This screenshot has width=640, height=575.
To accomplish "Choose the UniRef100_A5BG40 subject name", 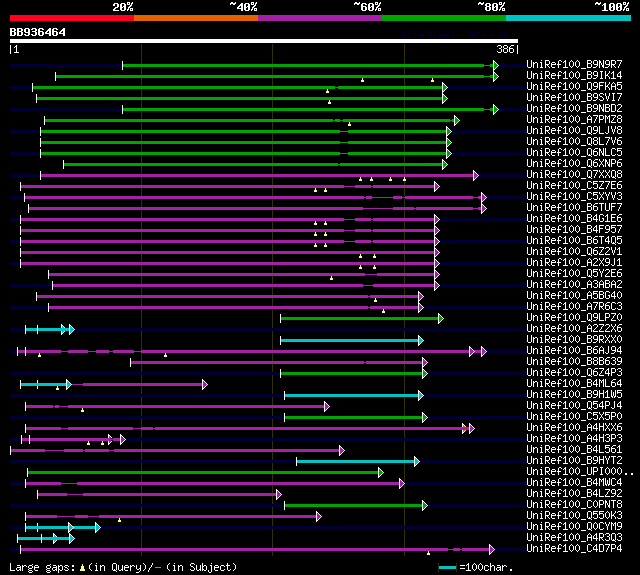I will point(574,296).
